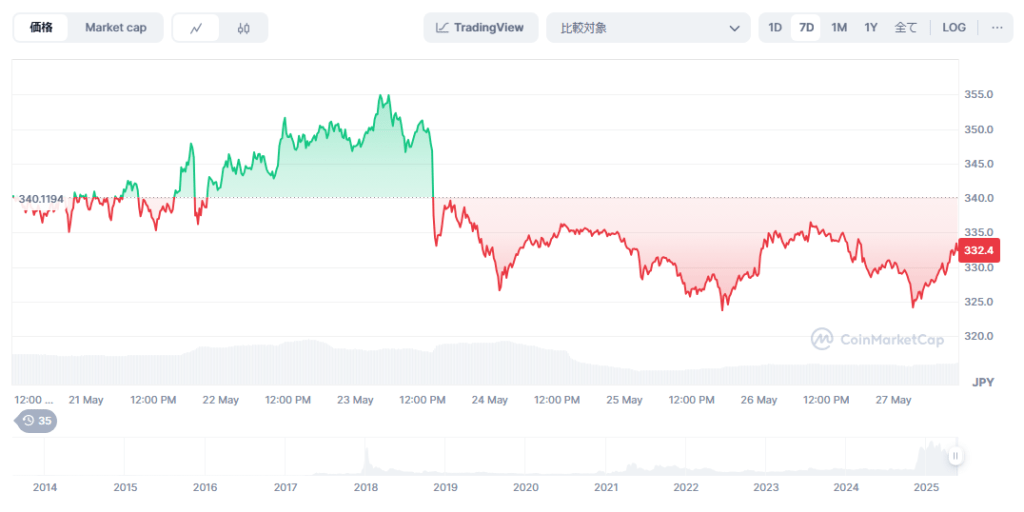Open the three-dot more options menu
Viewport: 1024px width, 512px height.
coord(996,28)
